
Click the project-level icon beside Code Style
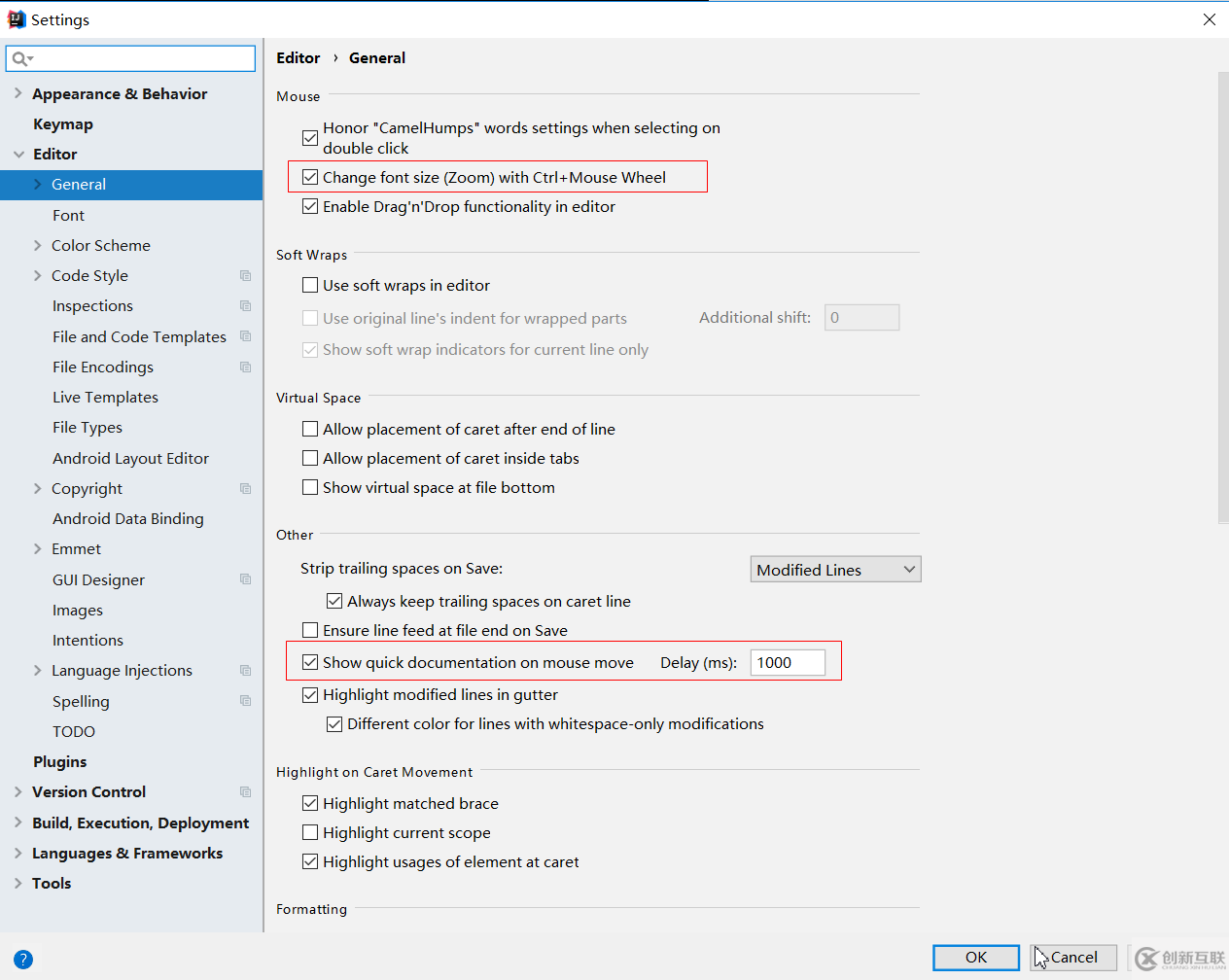coord(245,276)
